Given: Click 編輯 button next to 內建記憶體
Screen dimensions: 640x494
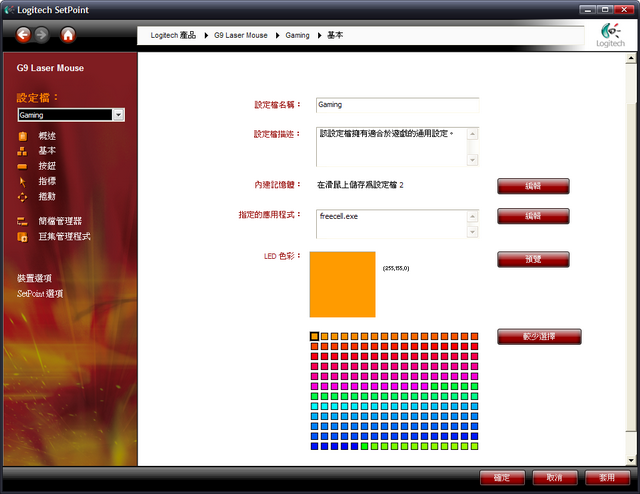Looking at the screenshot, I should [533, 186].
